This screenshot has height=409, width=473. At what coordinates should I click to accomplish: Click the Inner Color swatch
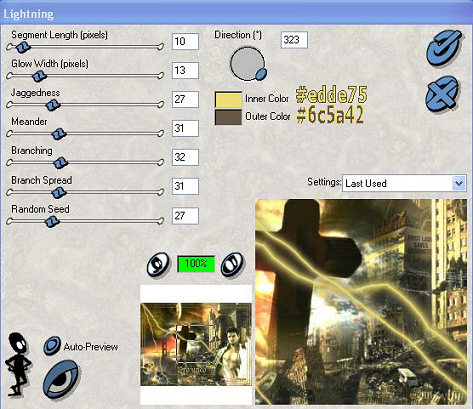click(228, 100)
